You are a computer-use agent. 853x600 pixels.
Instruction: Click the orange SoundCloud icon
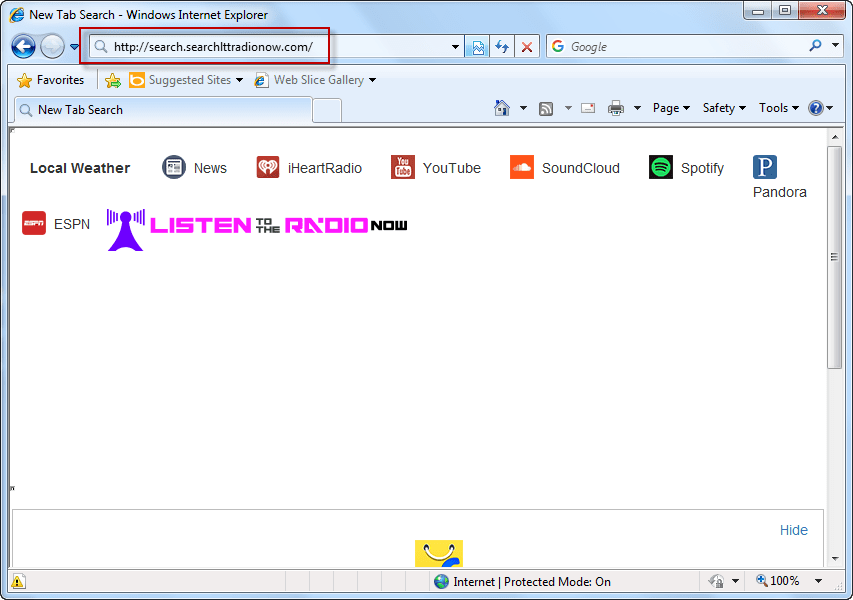[x=522, y=167]
